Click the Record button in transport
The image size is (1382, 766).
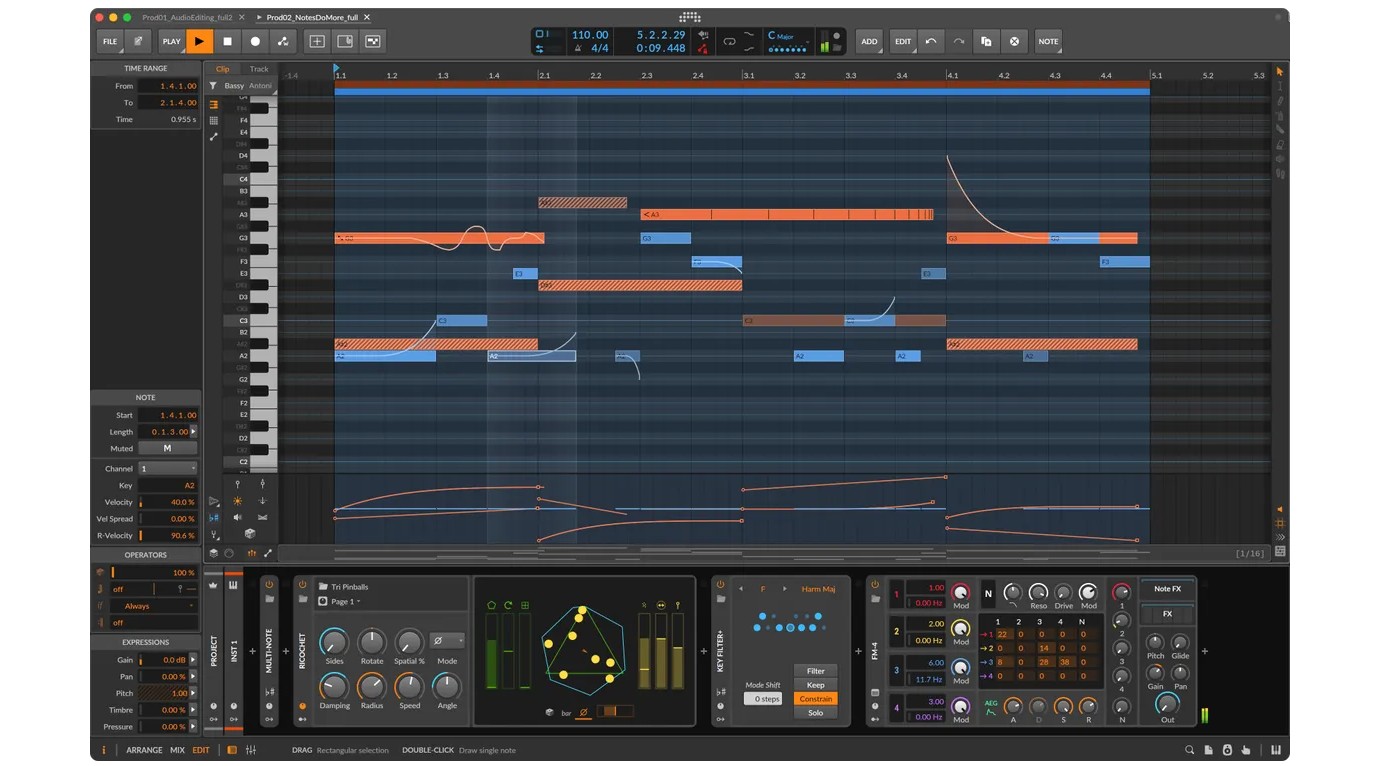coord(255,41)
